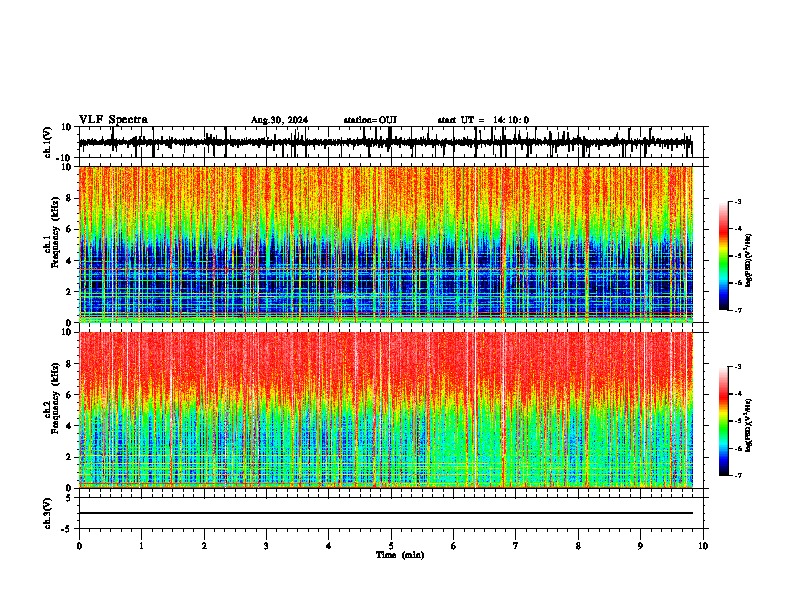The height and width of the screenshot is (612, 792).
Task: Click the 2 kHz tick on ch.2 frequency axis
Action: [x=69, y=457]
